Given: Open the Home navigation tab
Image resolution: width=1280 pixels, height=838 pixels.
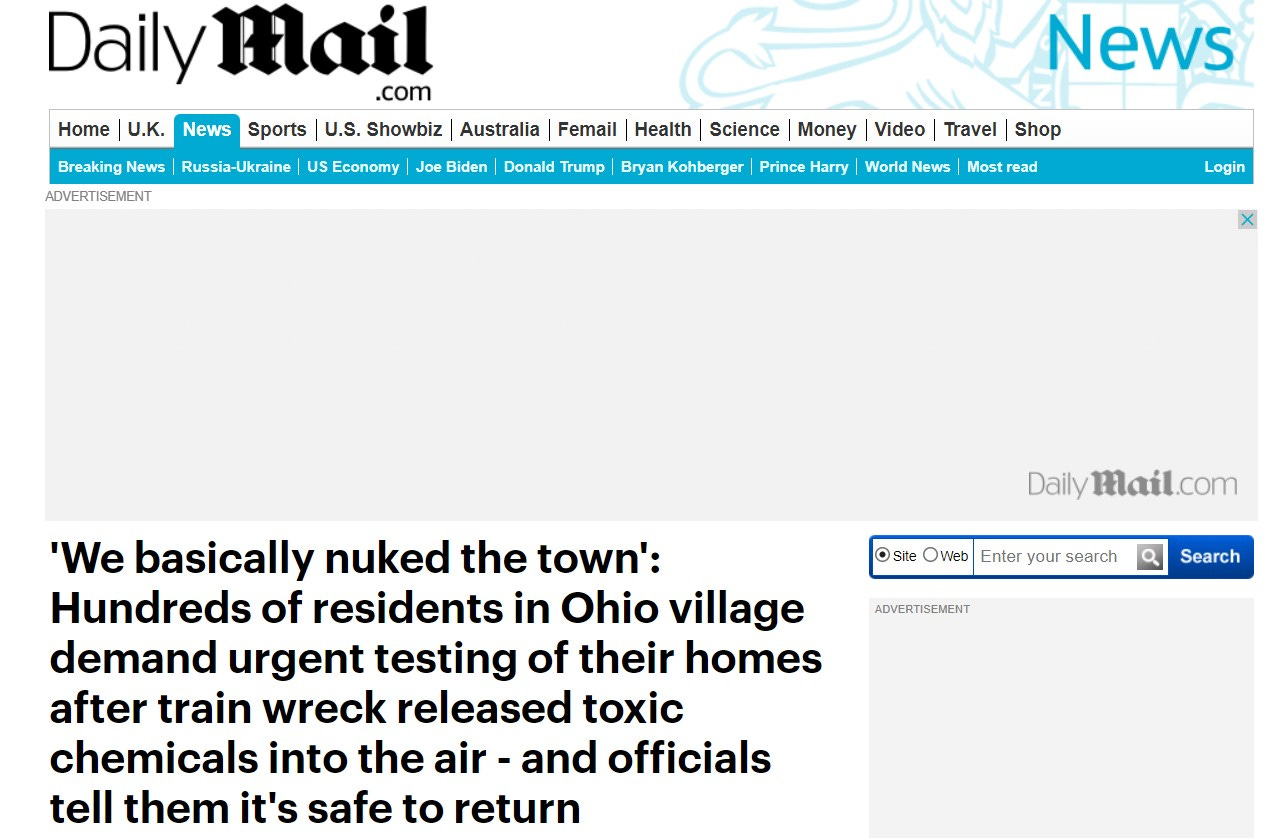Looking at the screenshot, I should point(84,130).
